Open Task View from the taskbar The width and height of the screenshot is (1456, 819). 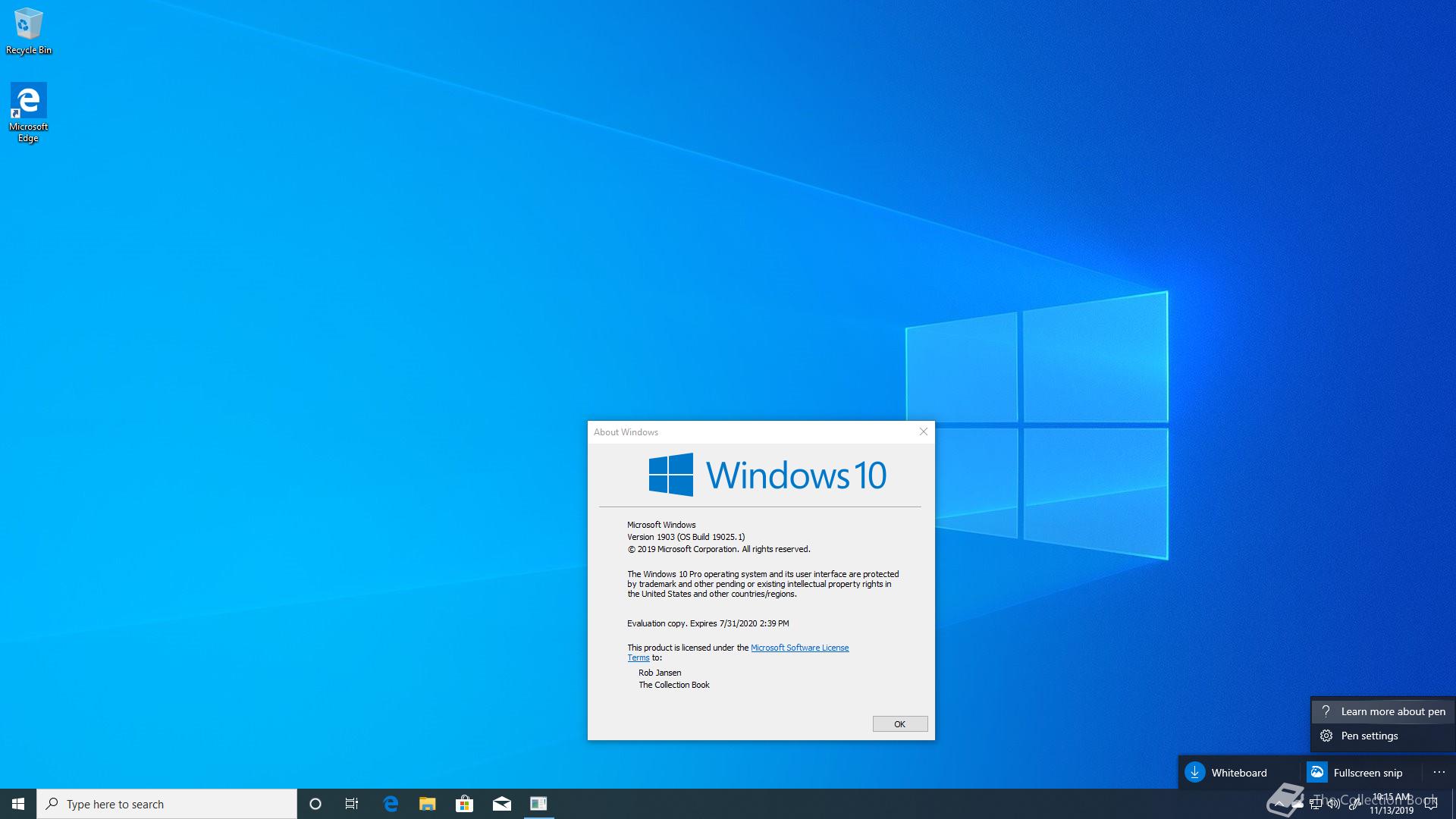(x=352, y=804)
